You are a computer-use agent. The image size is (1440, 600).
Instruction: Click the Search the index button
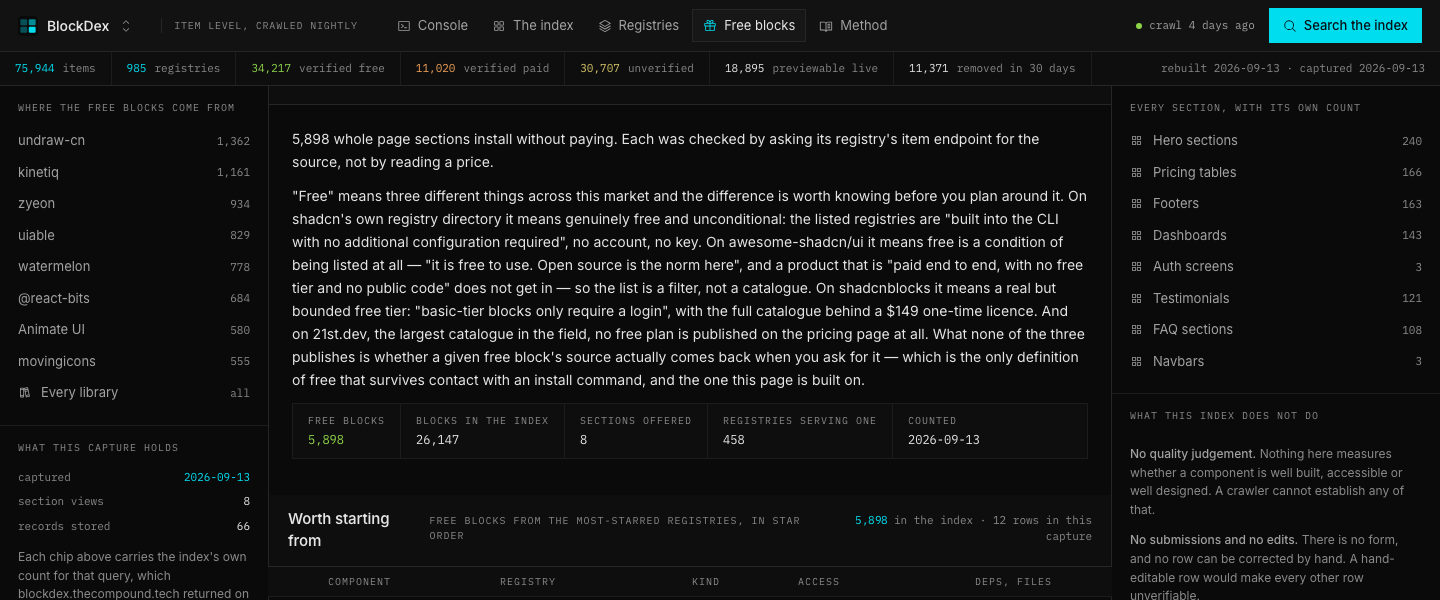pos(1345,26)
